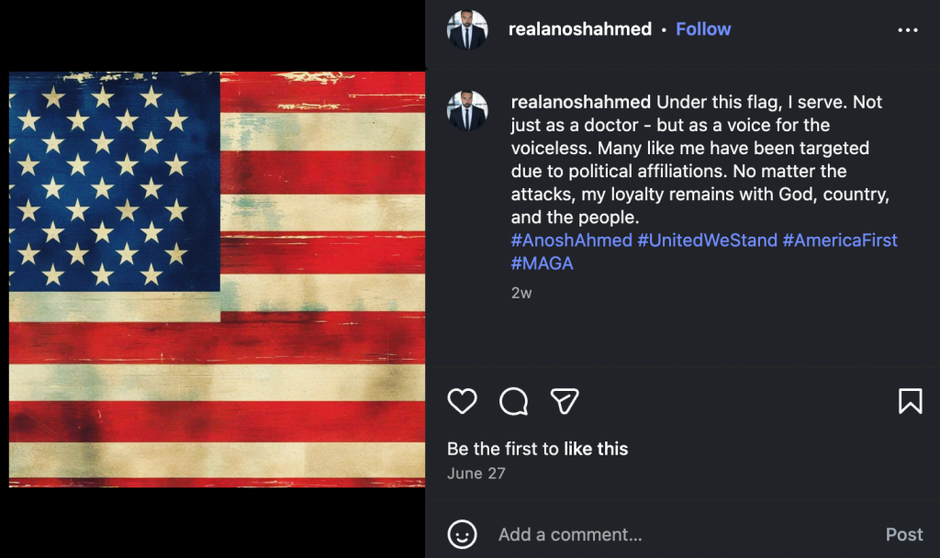Open comments via the speech bubble icon
The height and width of the screenshot is (558, 940).
point(514,401)
